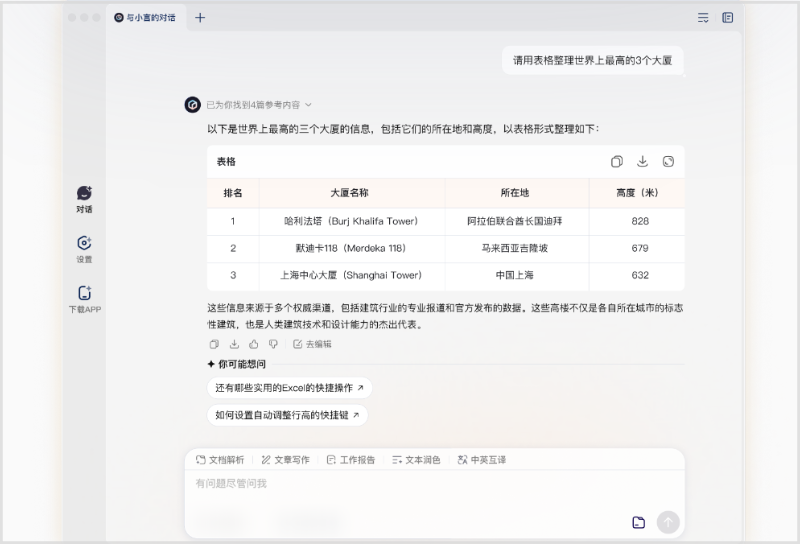Download the response below the answer
The height and width of the screenshot is (544, 800).
[234, 344]
